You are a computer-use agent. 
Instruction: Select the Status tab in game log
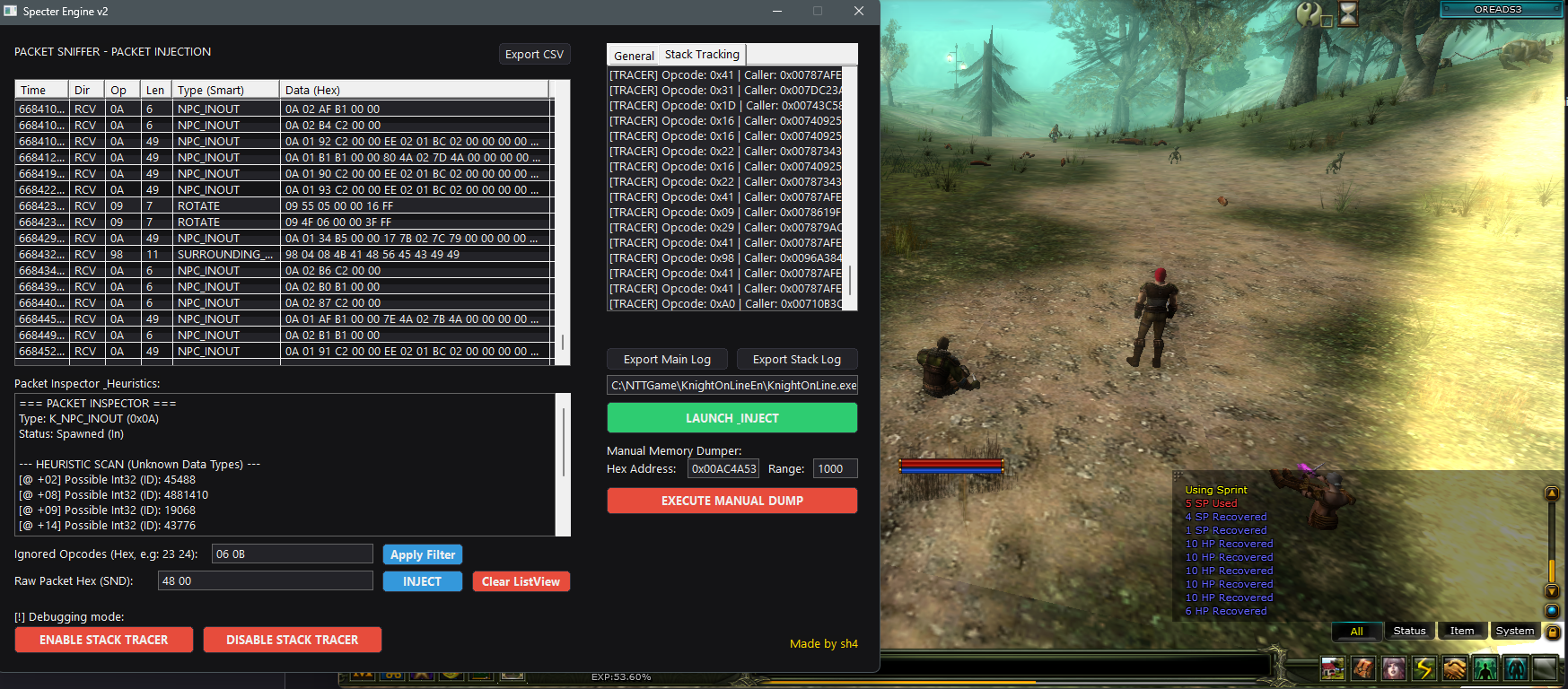click(x=1409, y=631)
